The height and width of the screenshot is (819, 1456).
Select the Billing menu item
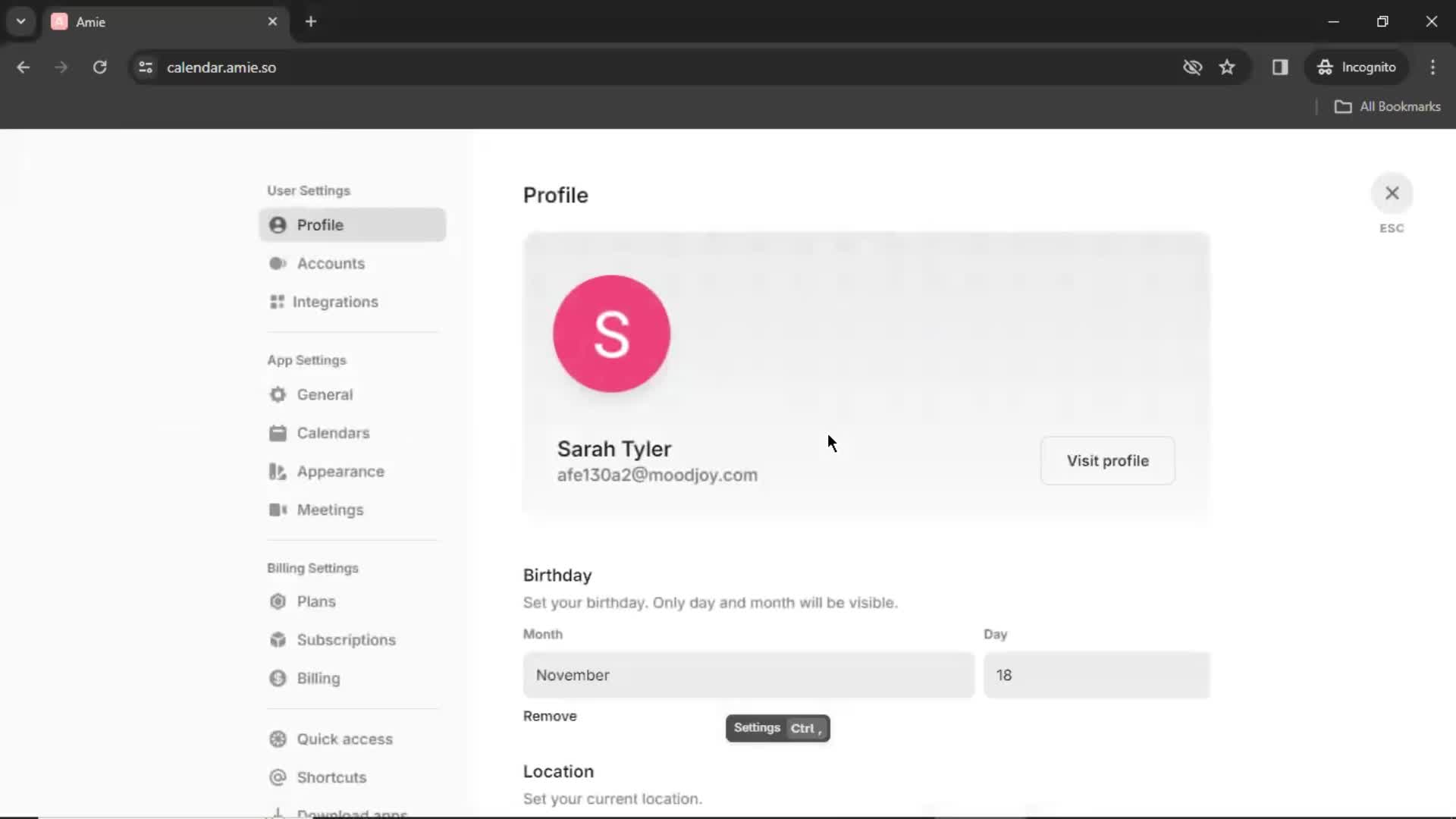[318, 678]
